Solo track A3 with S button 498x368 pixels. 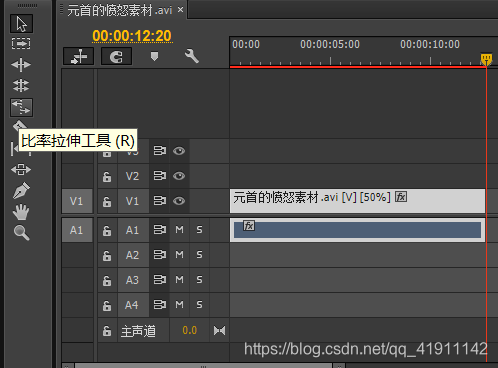(x=199, y=280)
